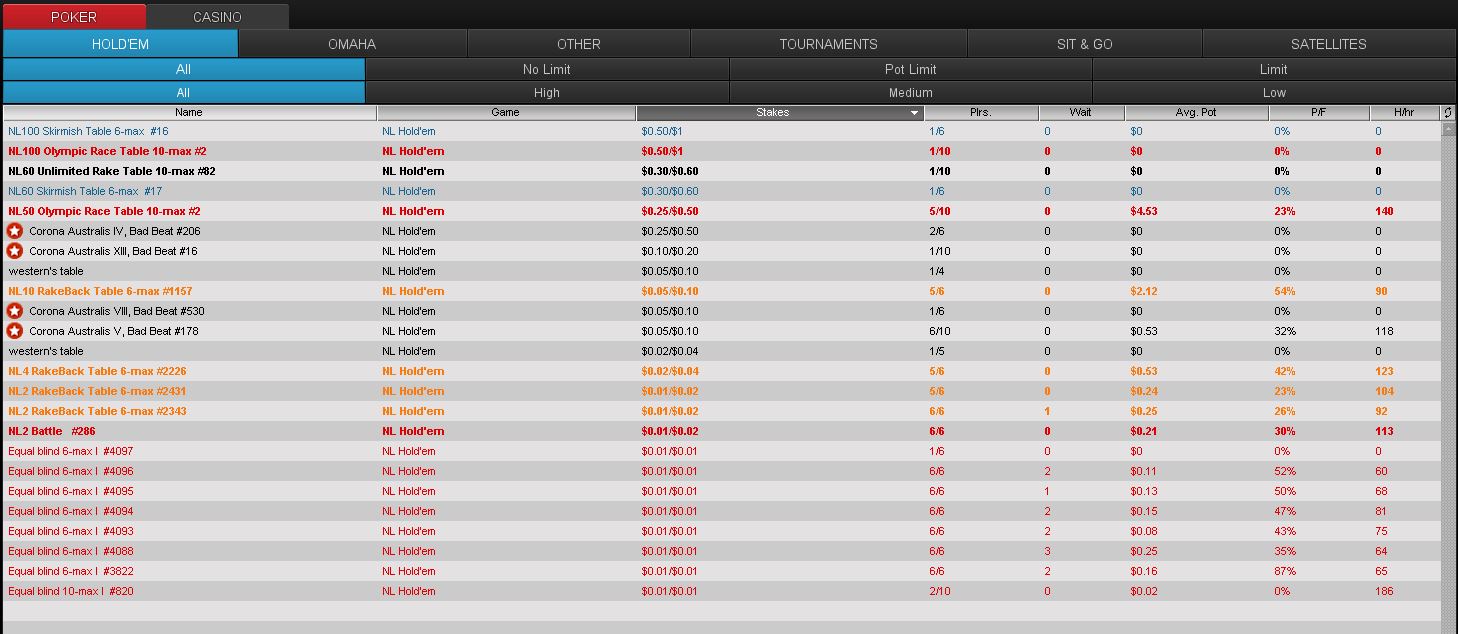The height and width of the screenshot is (634, 1458).
Task: Select the All stakes level filter
Action: [184, 93]
